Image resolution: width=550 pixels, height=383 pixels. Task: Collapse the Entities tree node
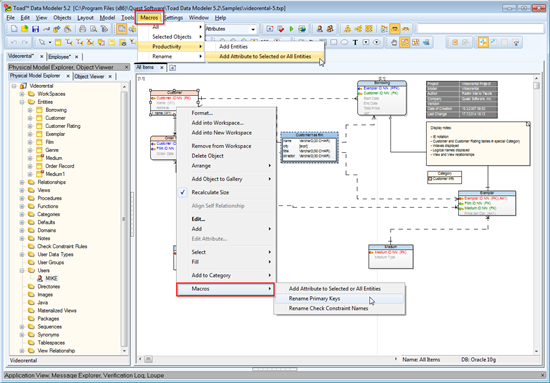click(22, 102)
